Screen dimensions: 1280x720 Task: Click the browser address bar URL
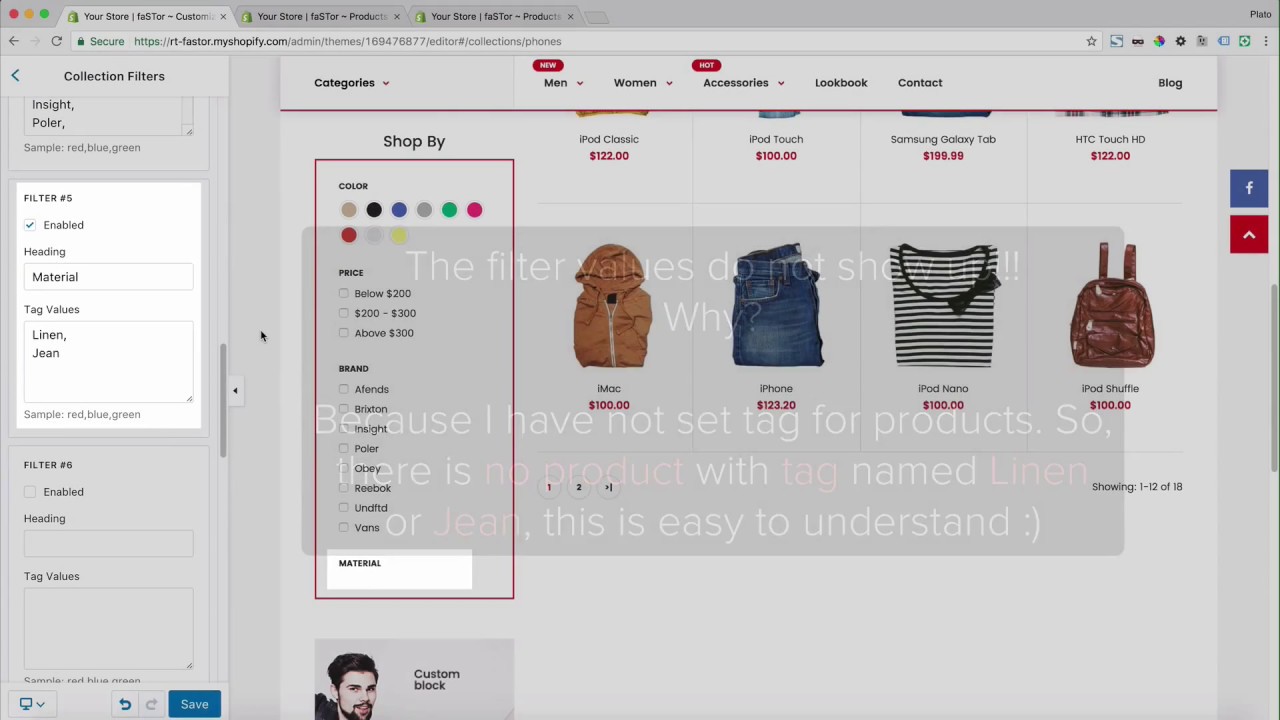tap(347, 41)
